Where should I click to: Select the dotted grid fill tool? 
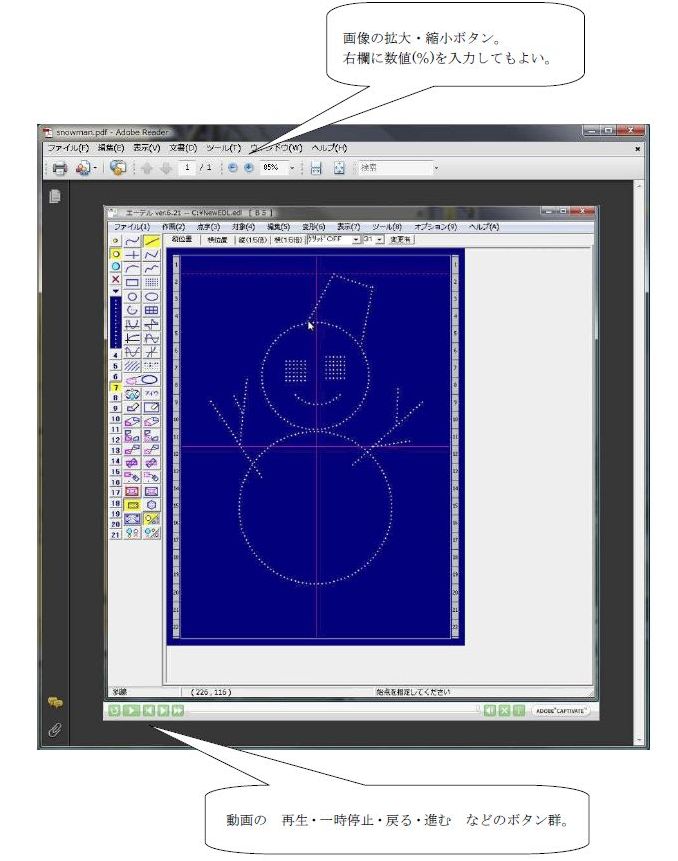click(151, 283)
